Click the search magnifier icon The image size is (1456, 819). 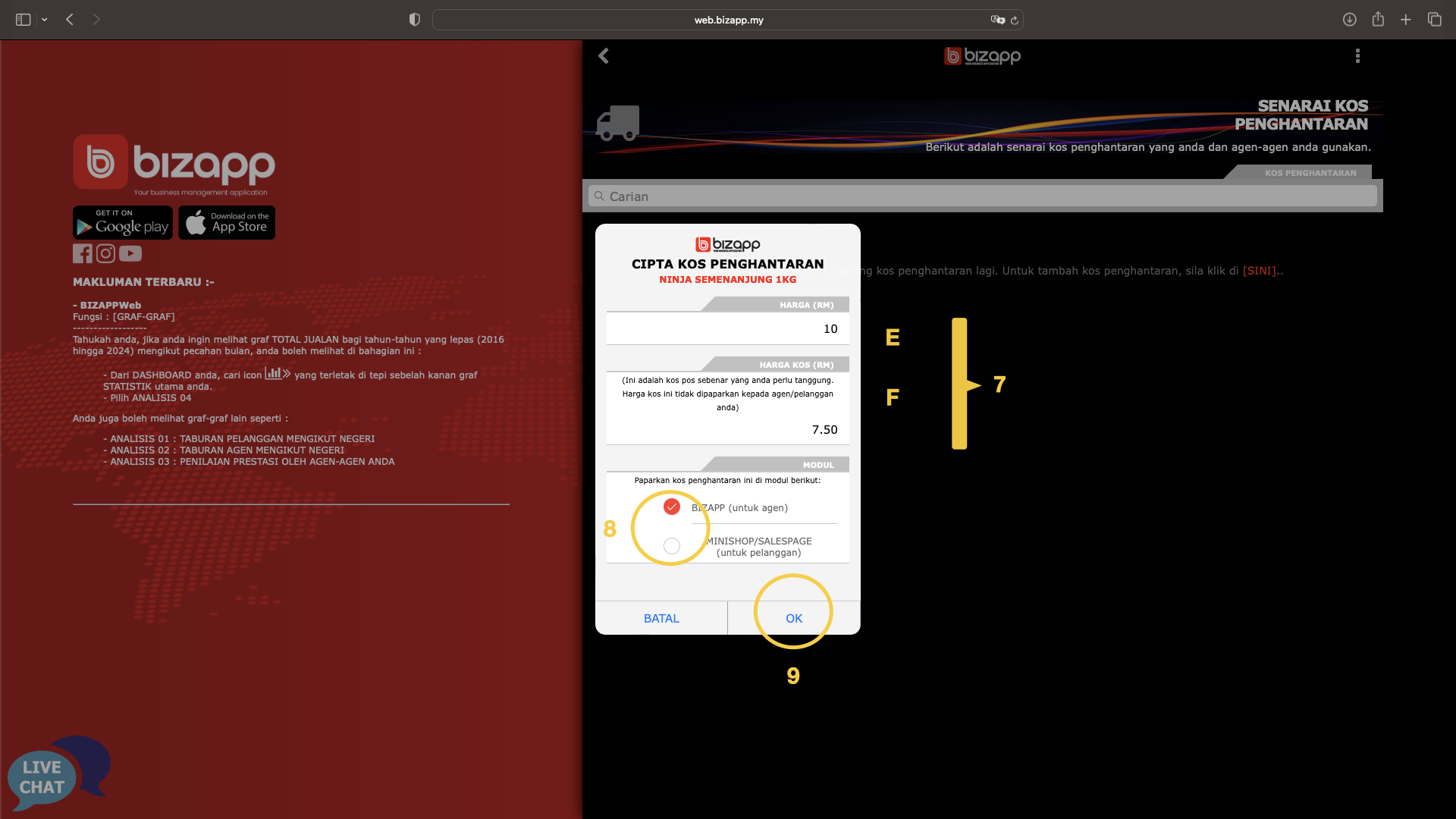[599, 196]
